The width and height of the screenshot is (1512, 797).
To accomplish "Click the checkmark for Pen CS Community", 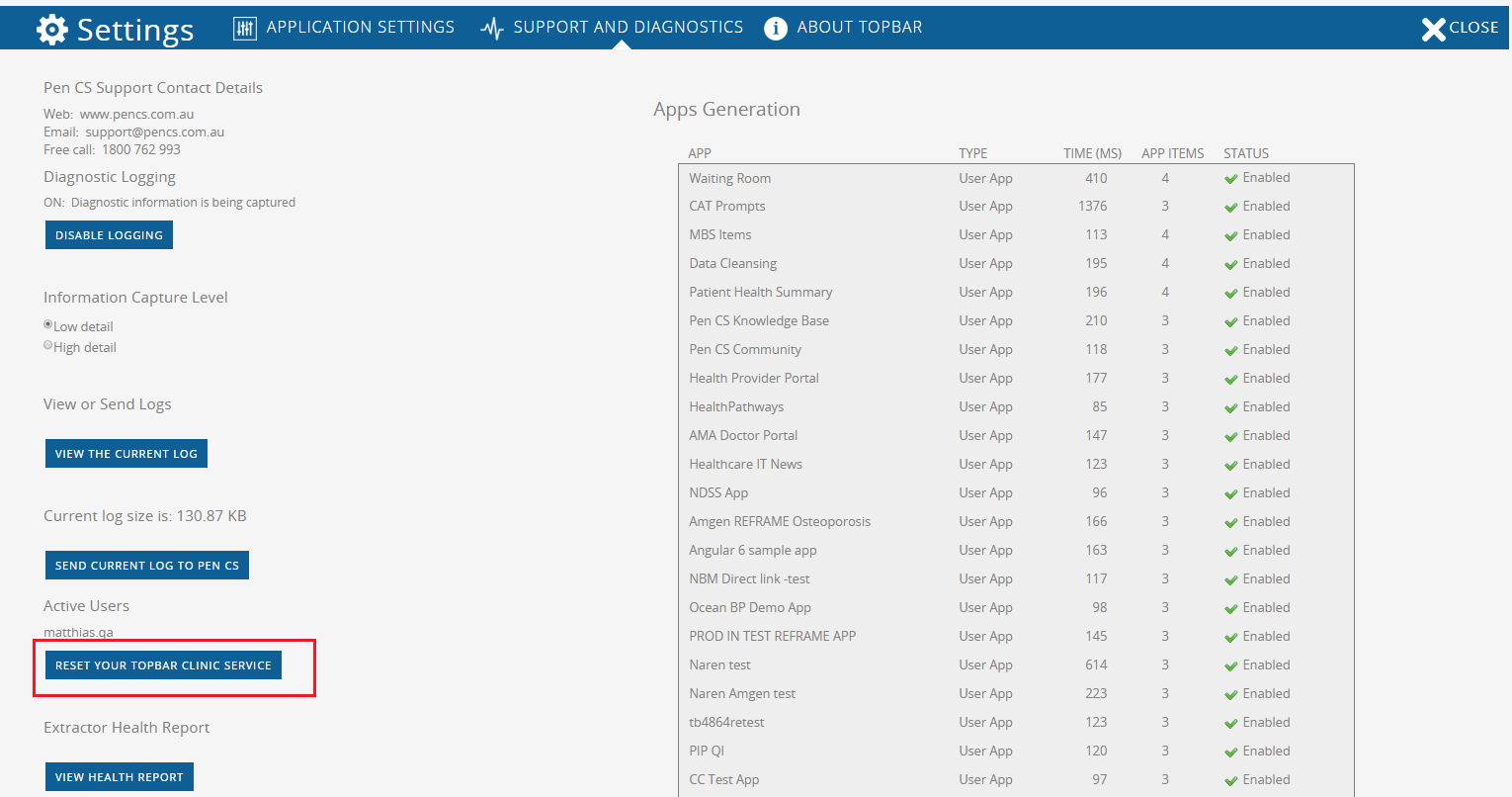I will coord(1231,351).
